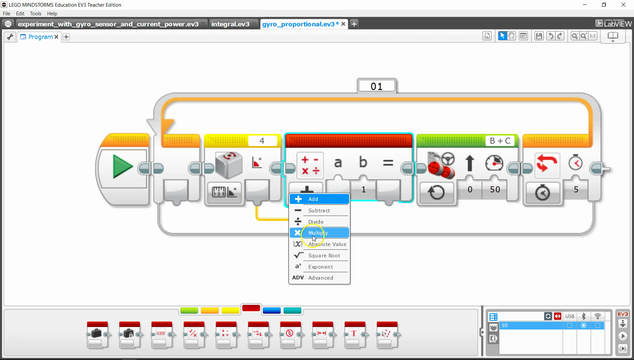Switch to the integral.ev3 project tab
The height and width of the screenshot is (360, 634).
pos(230,24)
